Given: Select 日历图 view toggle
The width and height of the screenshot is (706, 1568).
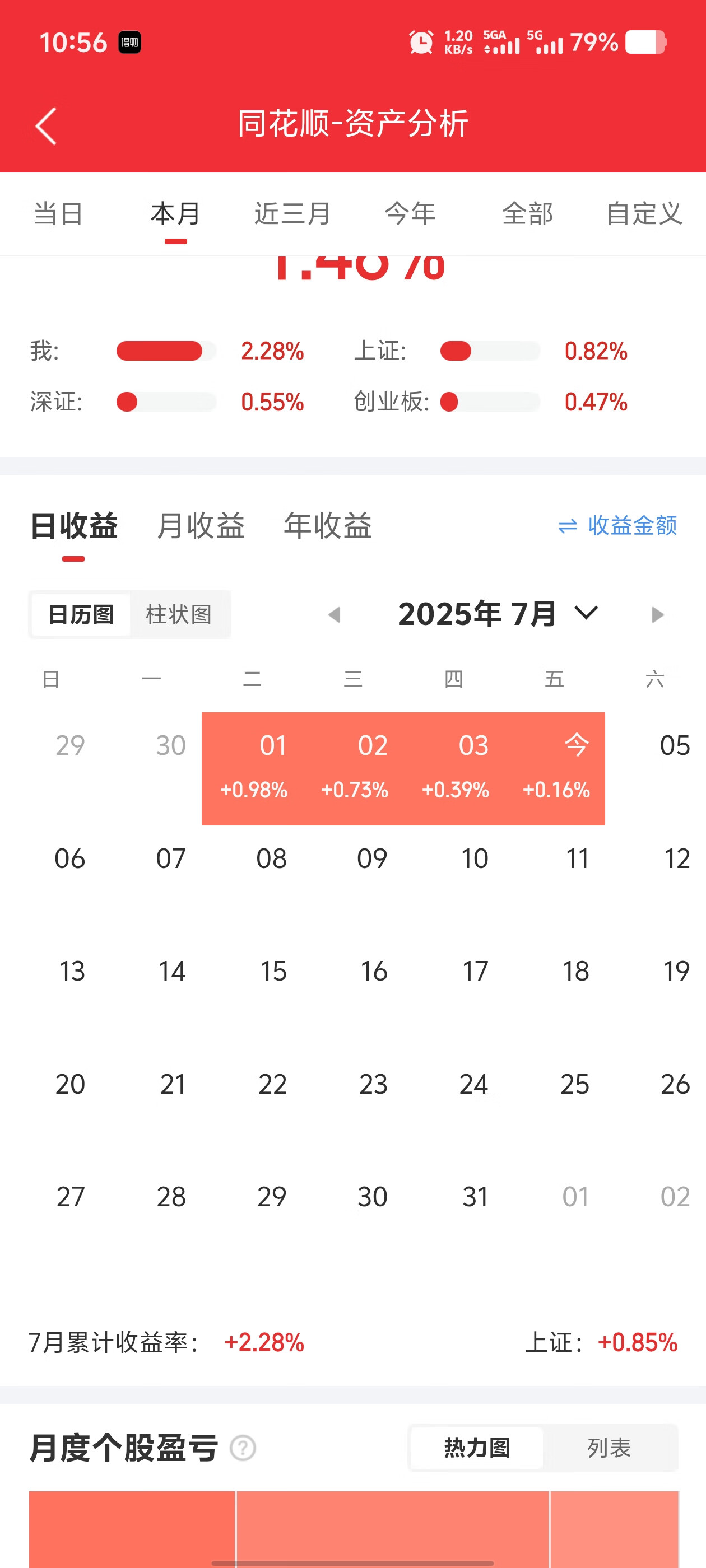Looking at the screenshot, I should (x=81, y=614).
